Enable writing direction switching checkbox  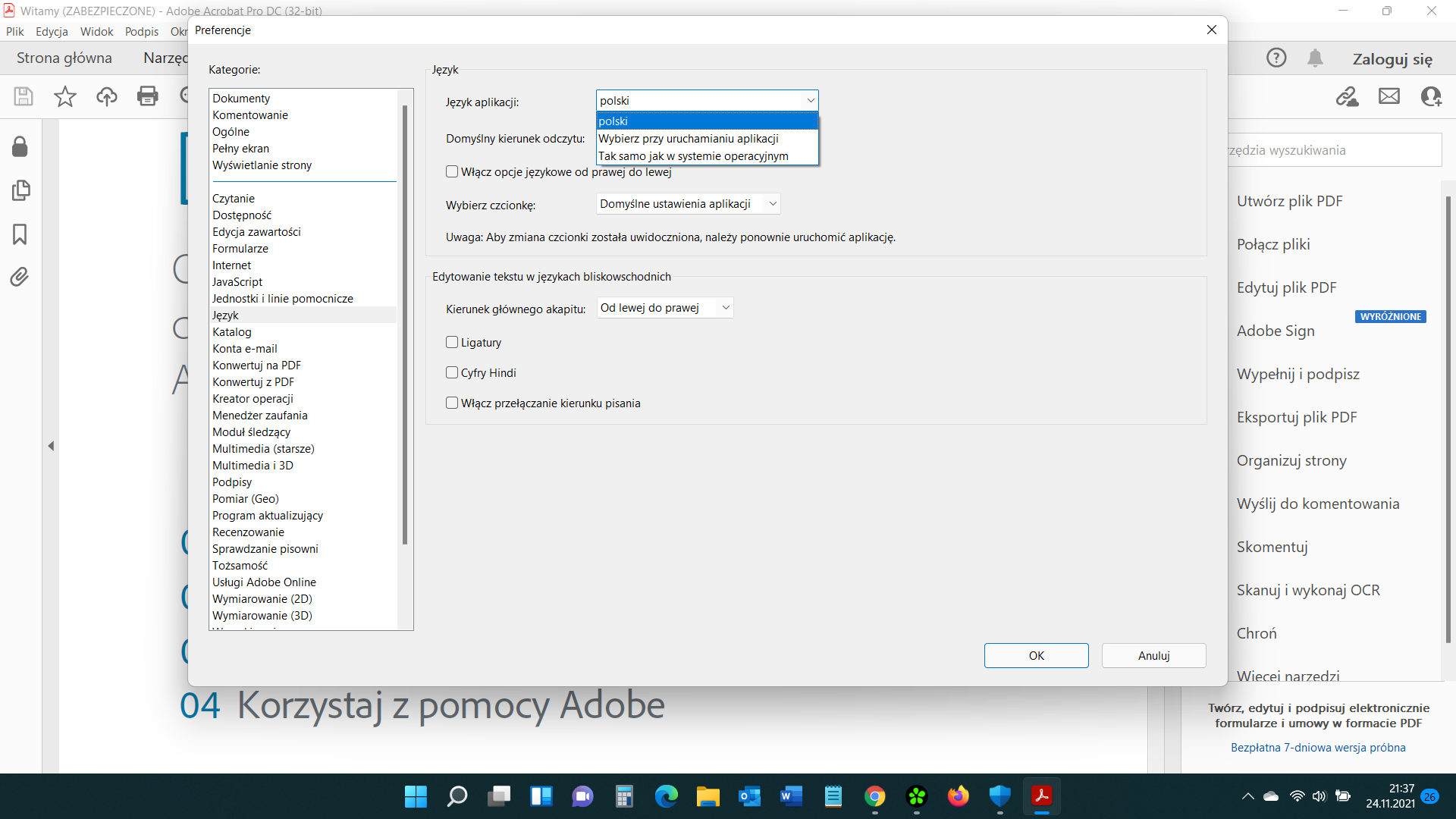point(452,403)
